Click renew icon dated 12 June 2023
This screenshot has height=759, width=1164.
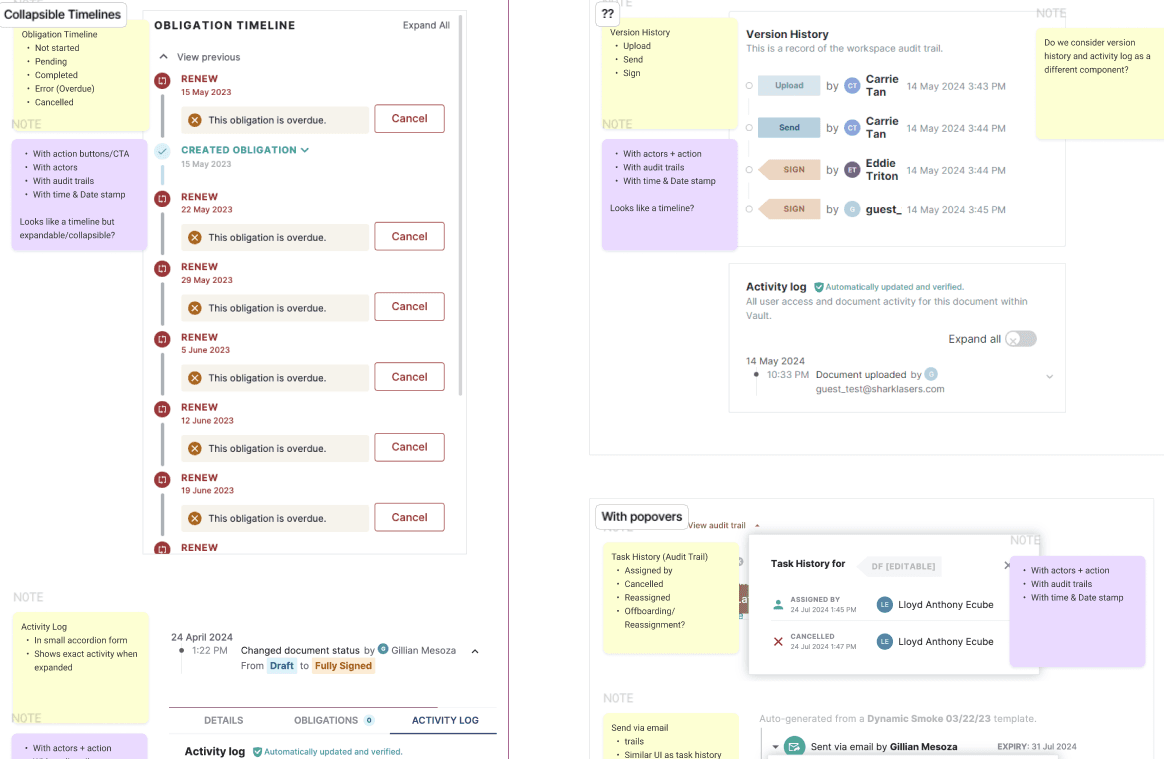point(162,408)
